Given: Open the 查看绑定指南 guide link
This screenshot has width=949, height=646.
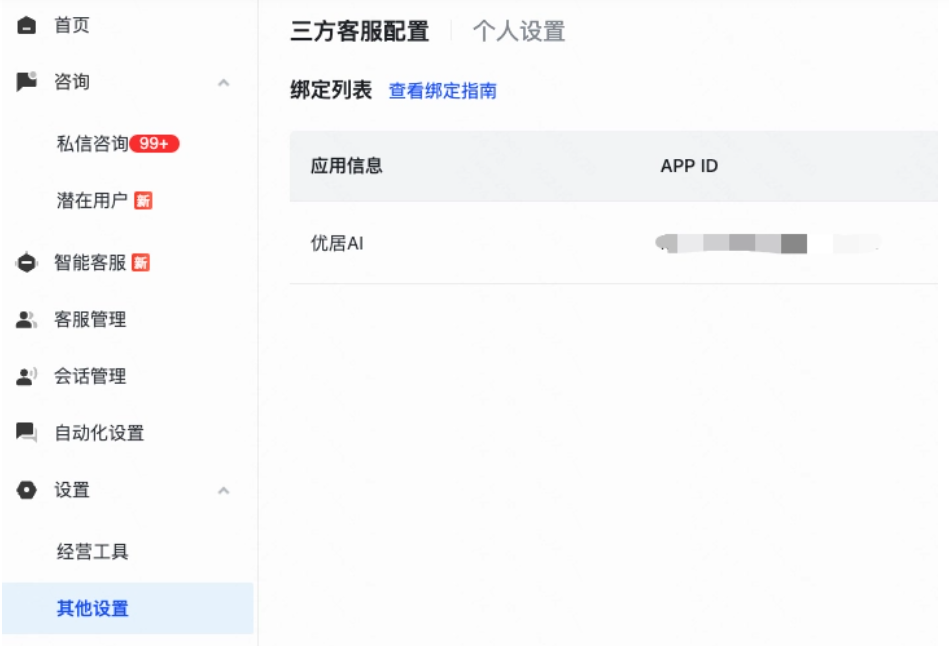Looking at the screenshot, I should point(443,90).
